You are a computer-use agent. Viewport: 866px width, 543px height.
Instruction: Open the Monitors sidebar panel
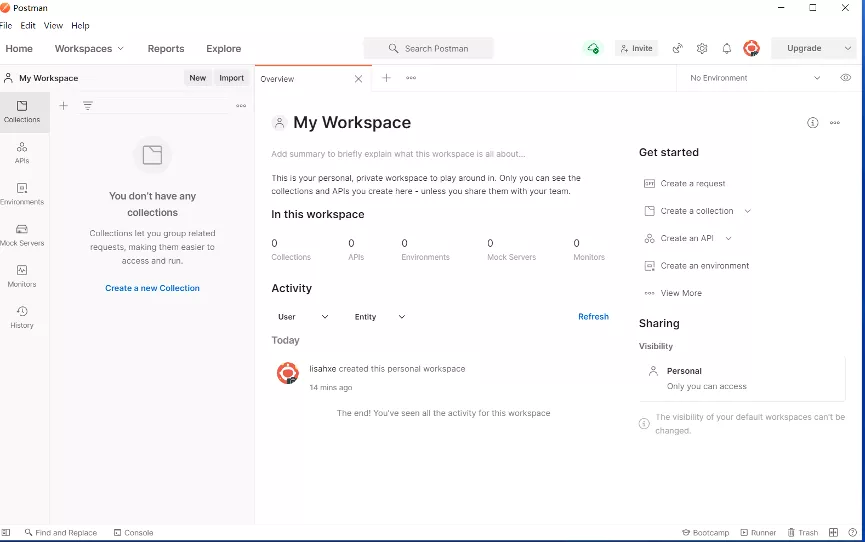22,276
